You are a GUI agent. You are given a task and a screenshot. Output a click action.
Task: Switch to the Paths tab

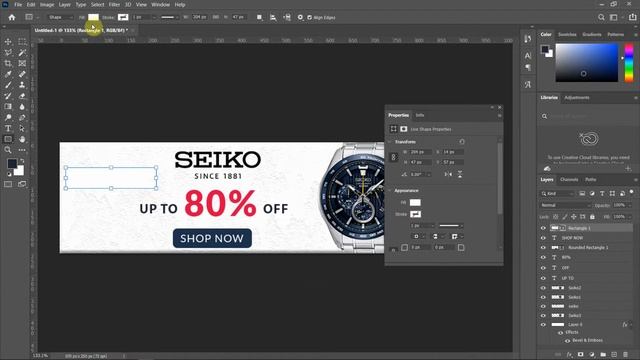(591, 180)
